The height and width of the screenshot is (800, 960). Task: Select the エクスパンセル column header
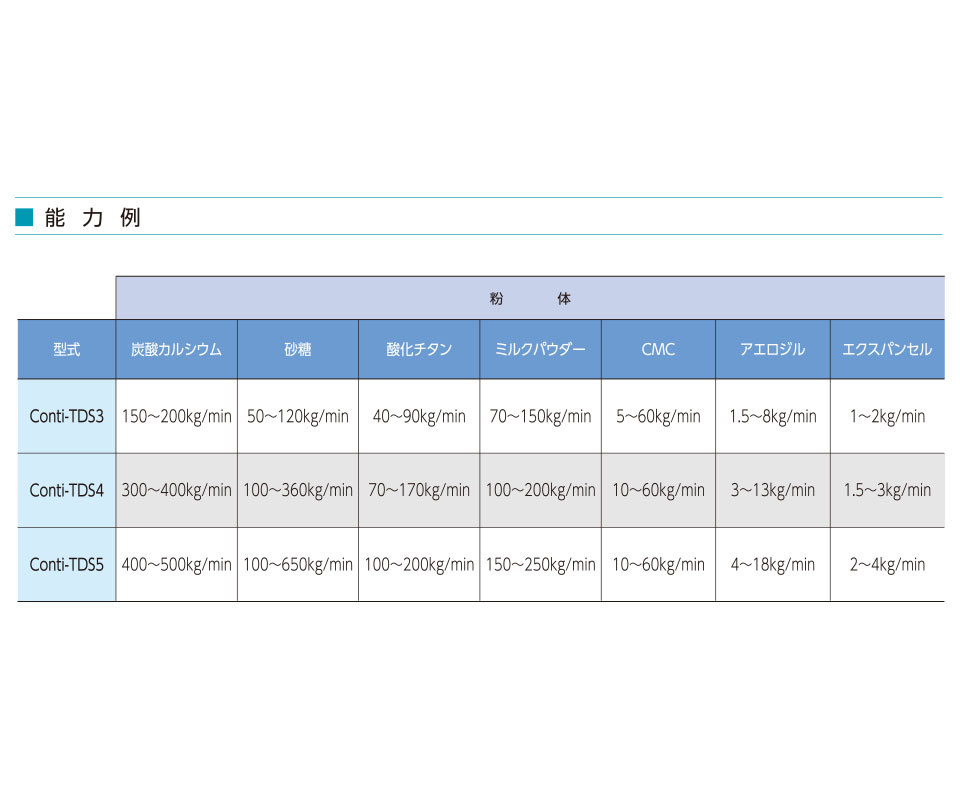(x=887, y=350)
